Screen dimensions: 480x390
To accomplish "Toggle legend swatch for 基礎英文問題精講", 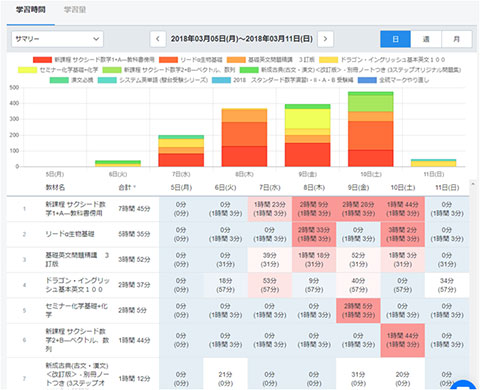I will click(x=236, y=60).
